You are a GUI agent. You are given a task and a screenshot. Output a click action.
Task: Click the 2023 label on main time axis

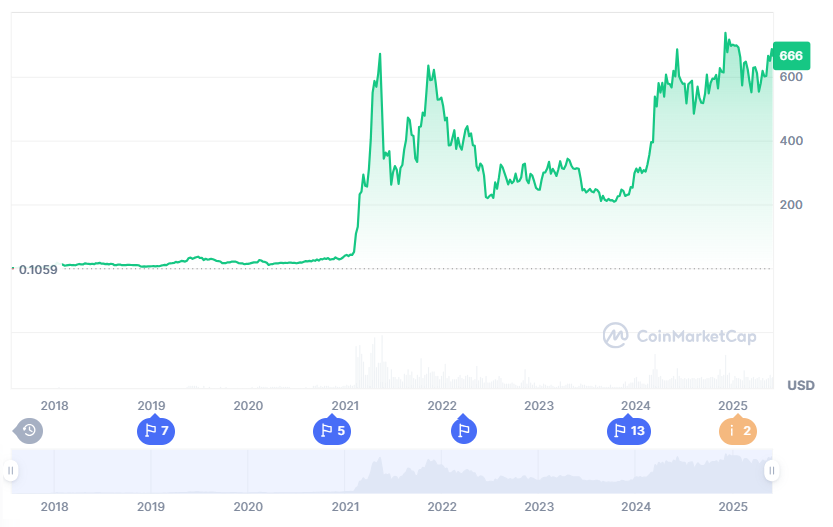coord(539,405)
